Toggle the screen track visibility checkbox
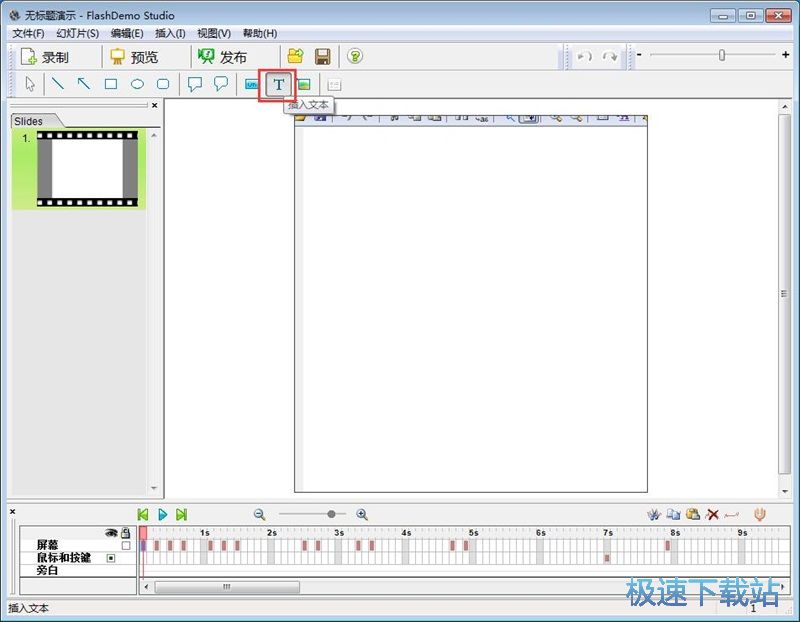This screenshot has width=800, height=622. pos(126,546)
